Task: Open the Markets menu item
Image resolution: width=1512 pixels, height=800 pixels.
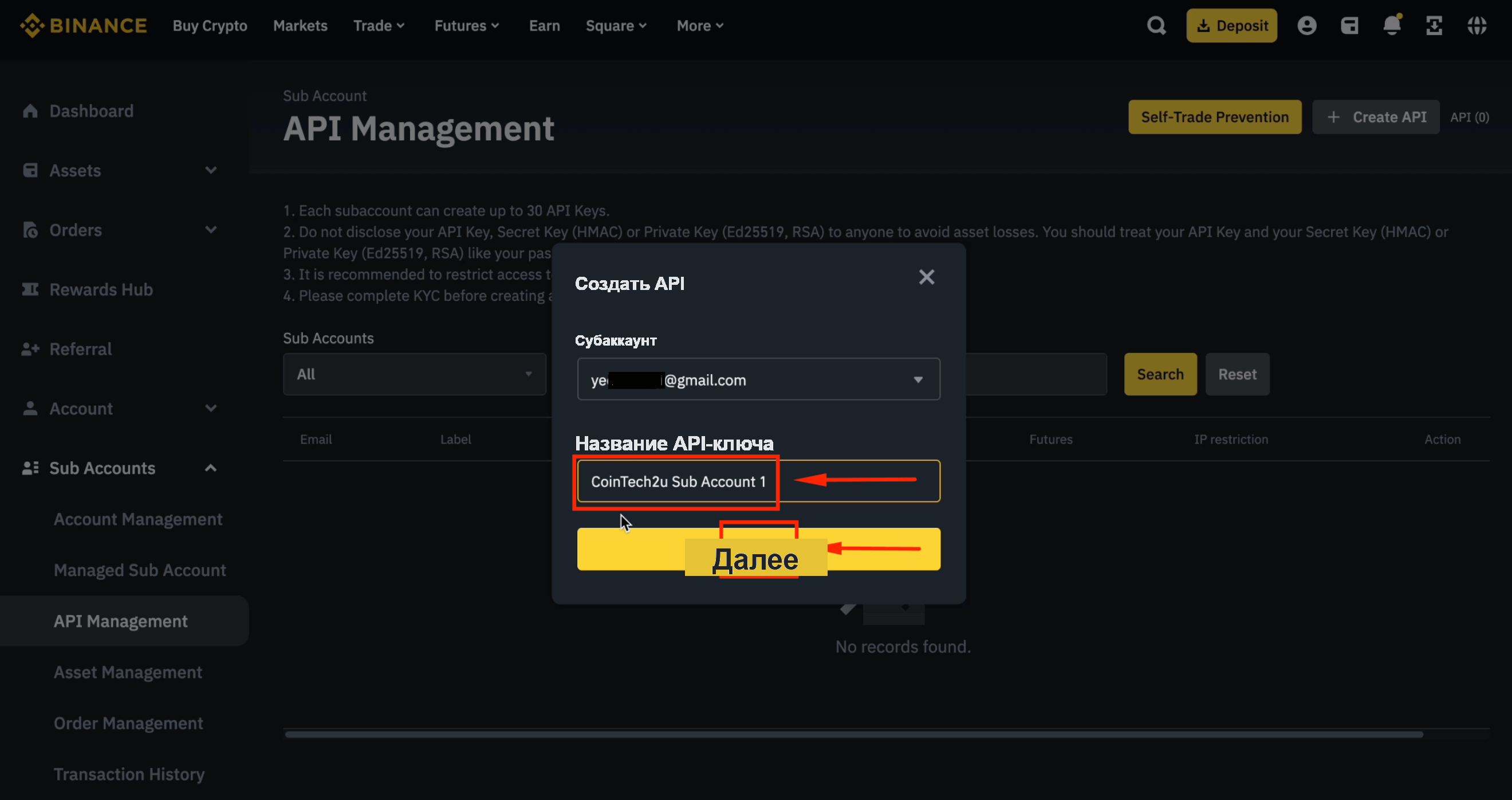Action: point(300,26)
